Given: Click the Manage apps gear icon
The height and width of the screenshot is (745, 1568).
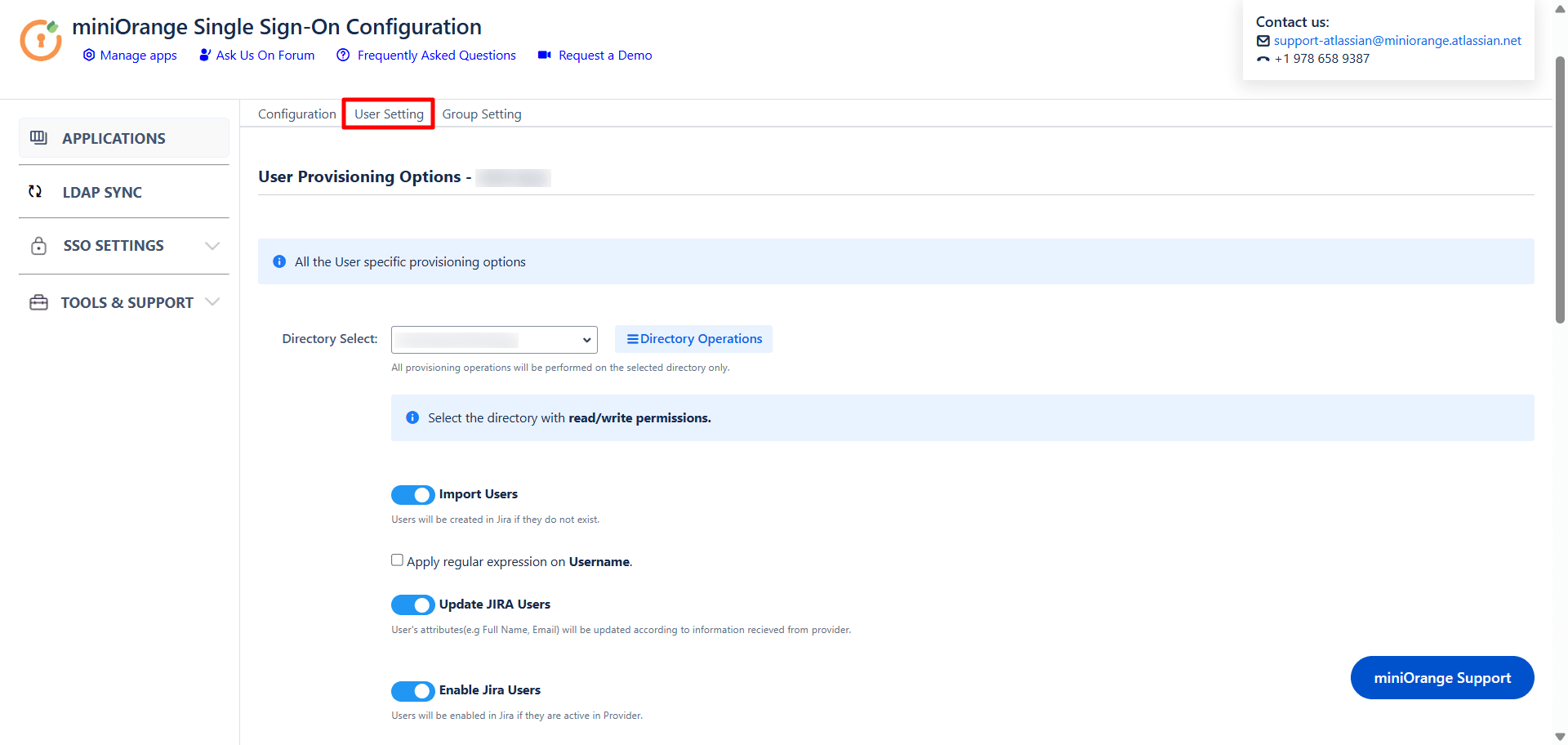Looking at the screenshot, I should pyautogui.click(x=89, y=55).
